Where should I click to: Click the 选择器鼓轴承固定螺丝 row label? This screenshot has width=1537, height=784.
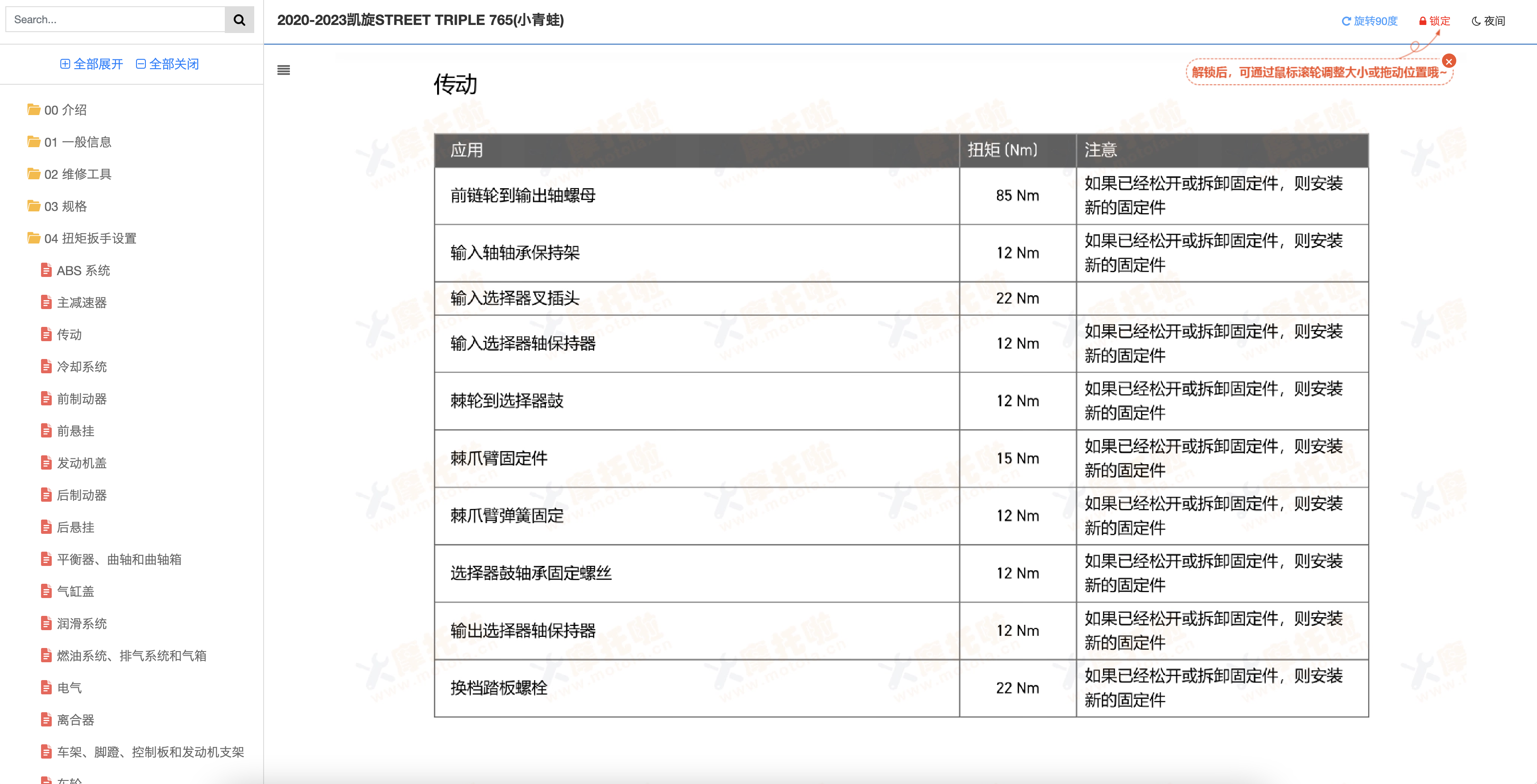coord(531,574)
